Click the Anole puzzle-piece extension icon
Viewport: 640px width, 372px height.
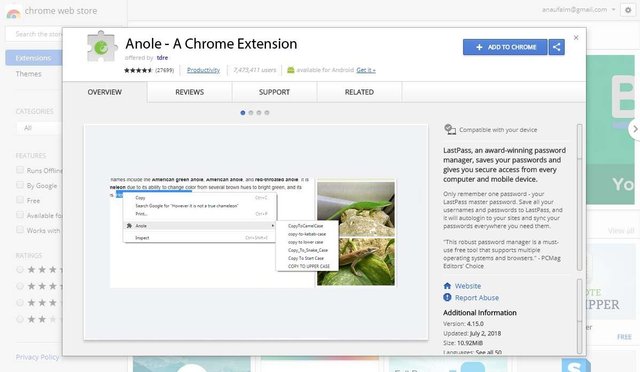[102, 46]
